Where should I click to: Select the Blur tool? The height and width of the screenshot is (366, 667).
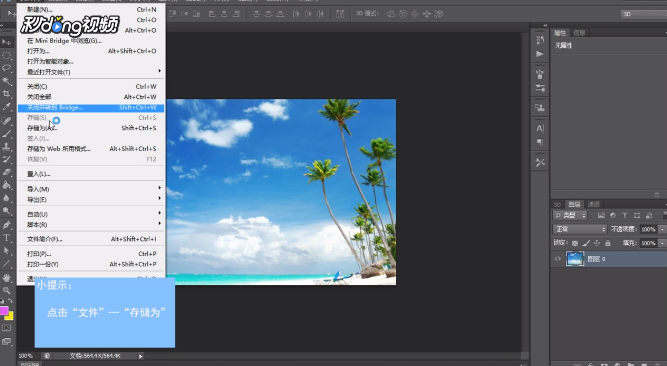(x=6, y=197)
